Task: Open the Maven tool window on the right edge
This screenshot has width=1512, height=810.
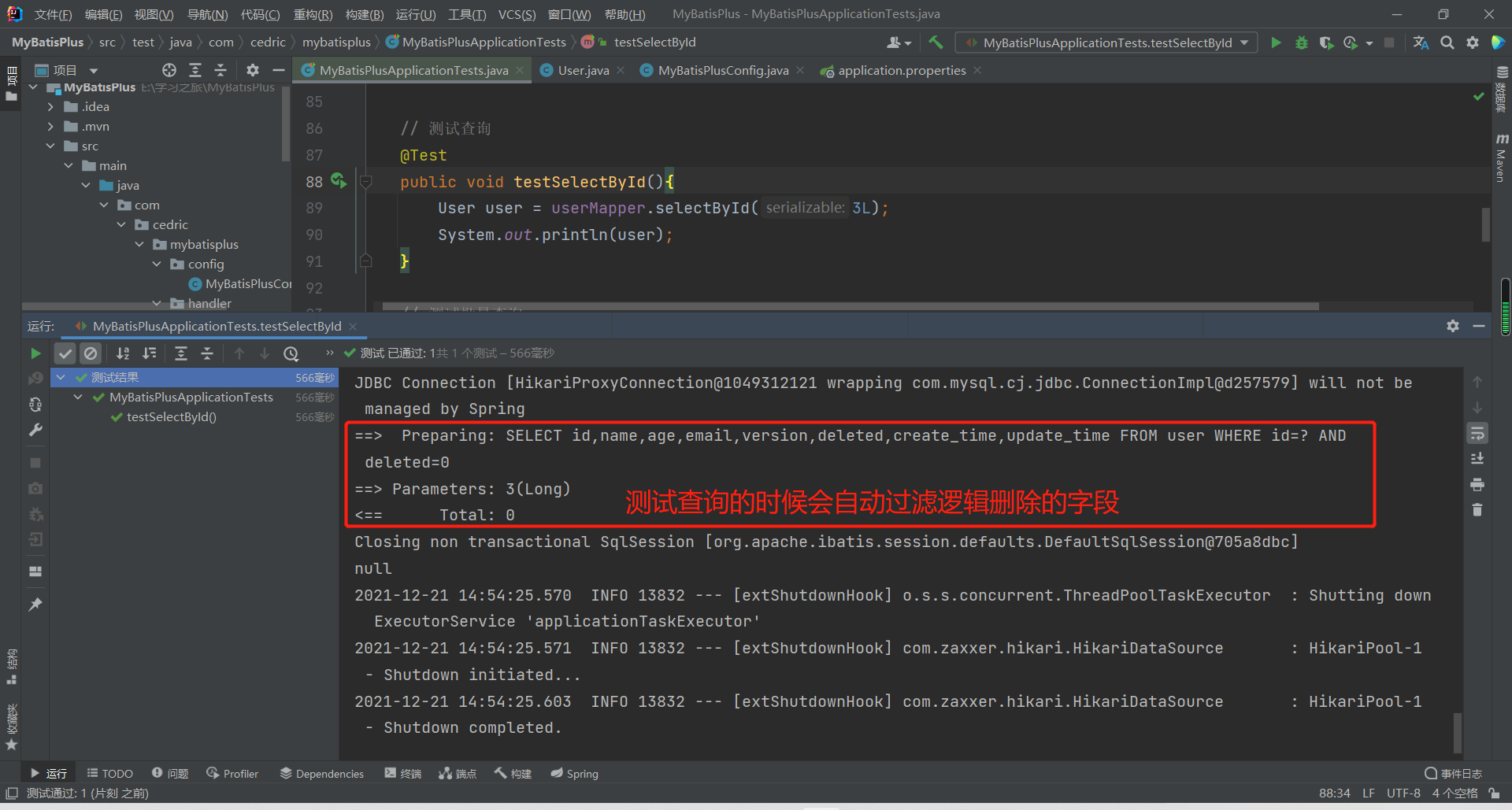Action: [1502, 157]
